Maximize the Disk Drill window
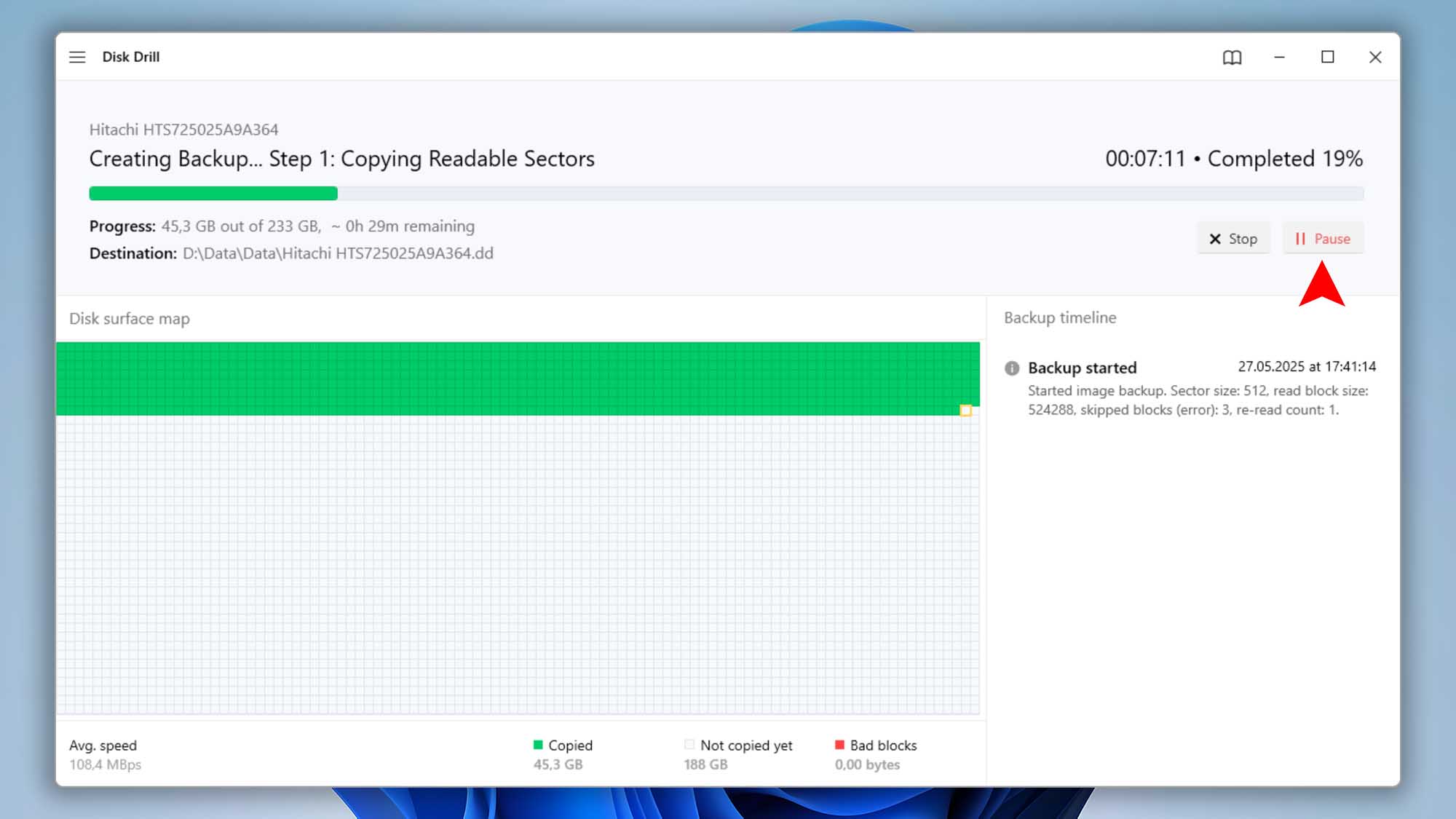Image resolution: width=1456 pixels, height=819 pixels. [x=1328, y=57]
